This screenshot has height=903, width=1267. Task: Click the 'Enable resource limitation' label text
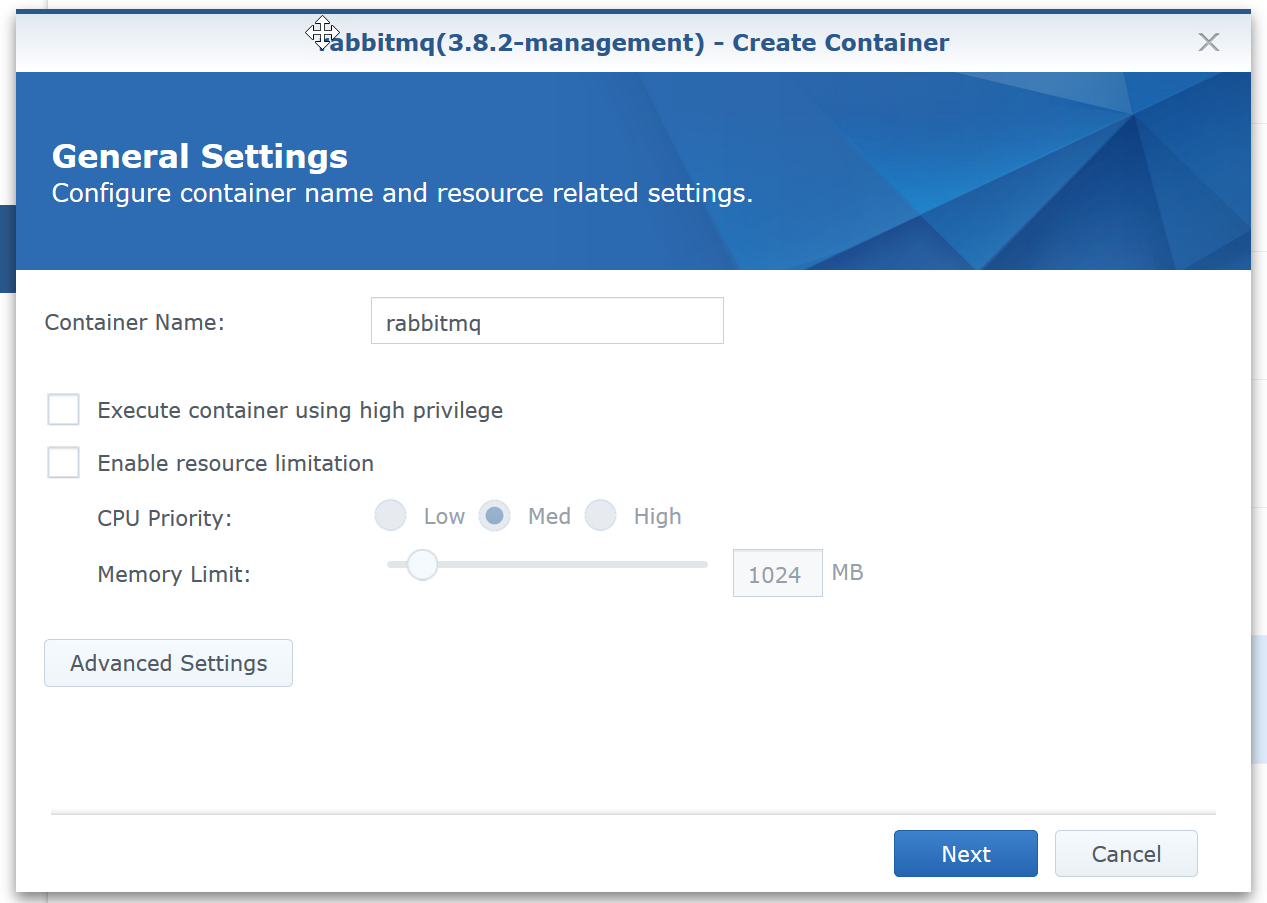235,463
